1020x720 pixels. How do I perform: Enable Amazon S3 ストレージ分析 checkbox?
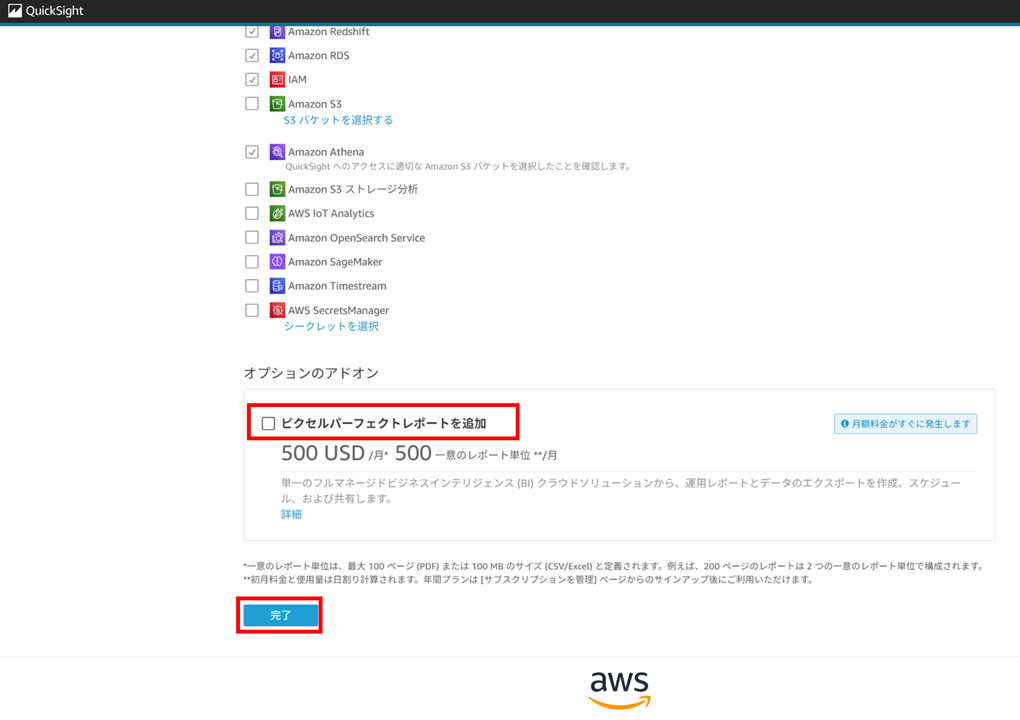pyautogui.click(x=252, y=189)
